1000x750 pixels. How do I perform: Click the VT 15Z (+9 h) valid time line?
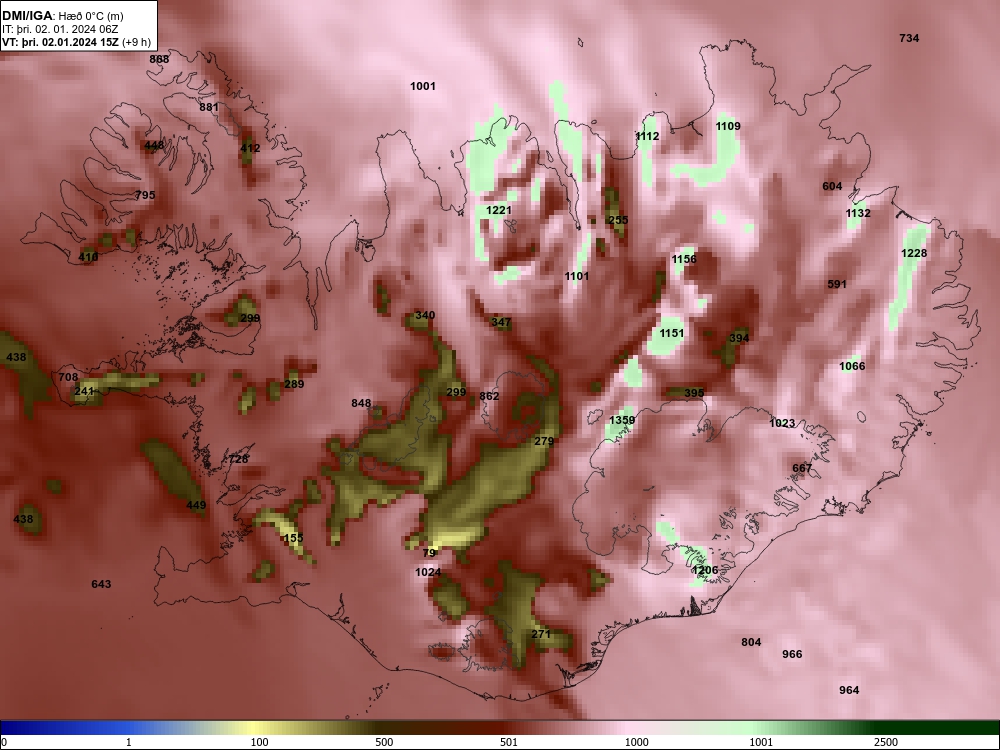click(77, 42)
